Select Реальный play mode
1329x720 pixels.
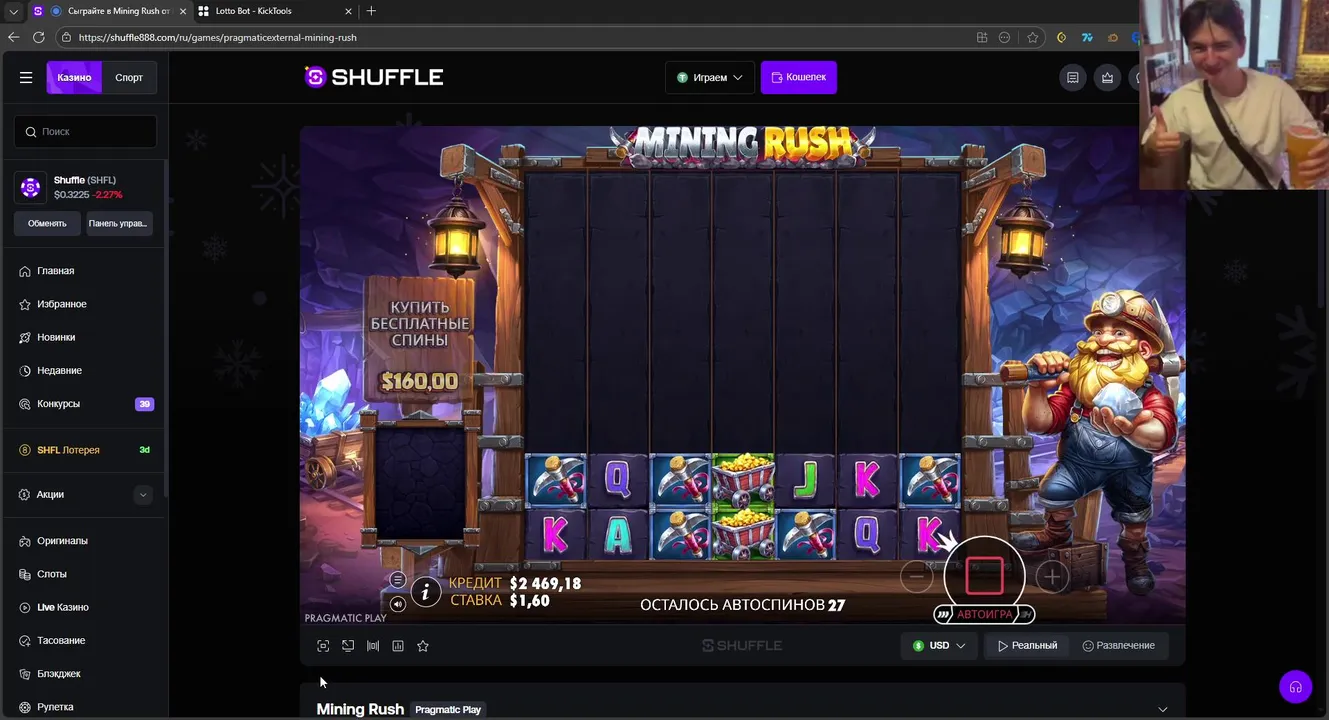(1027, 646)
